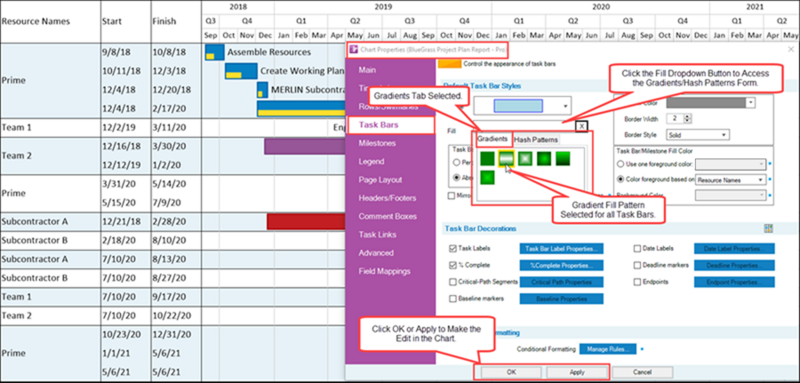Close the Gradients popup with the X button
Viewport: 800px width, 383px height.
click(582, 126)
